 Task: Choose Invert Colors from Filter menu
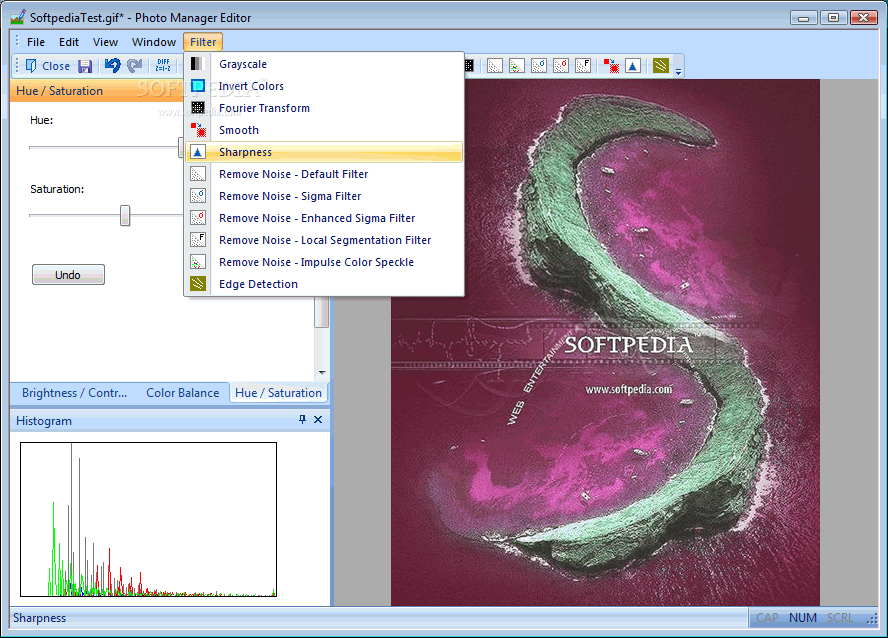(324, 86)
